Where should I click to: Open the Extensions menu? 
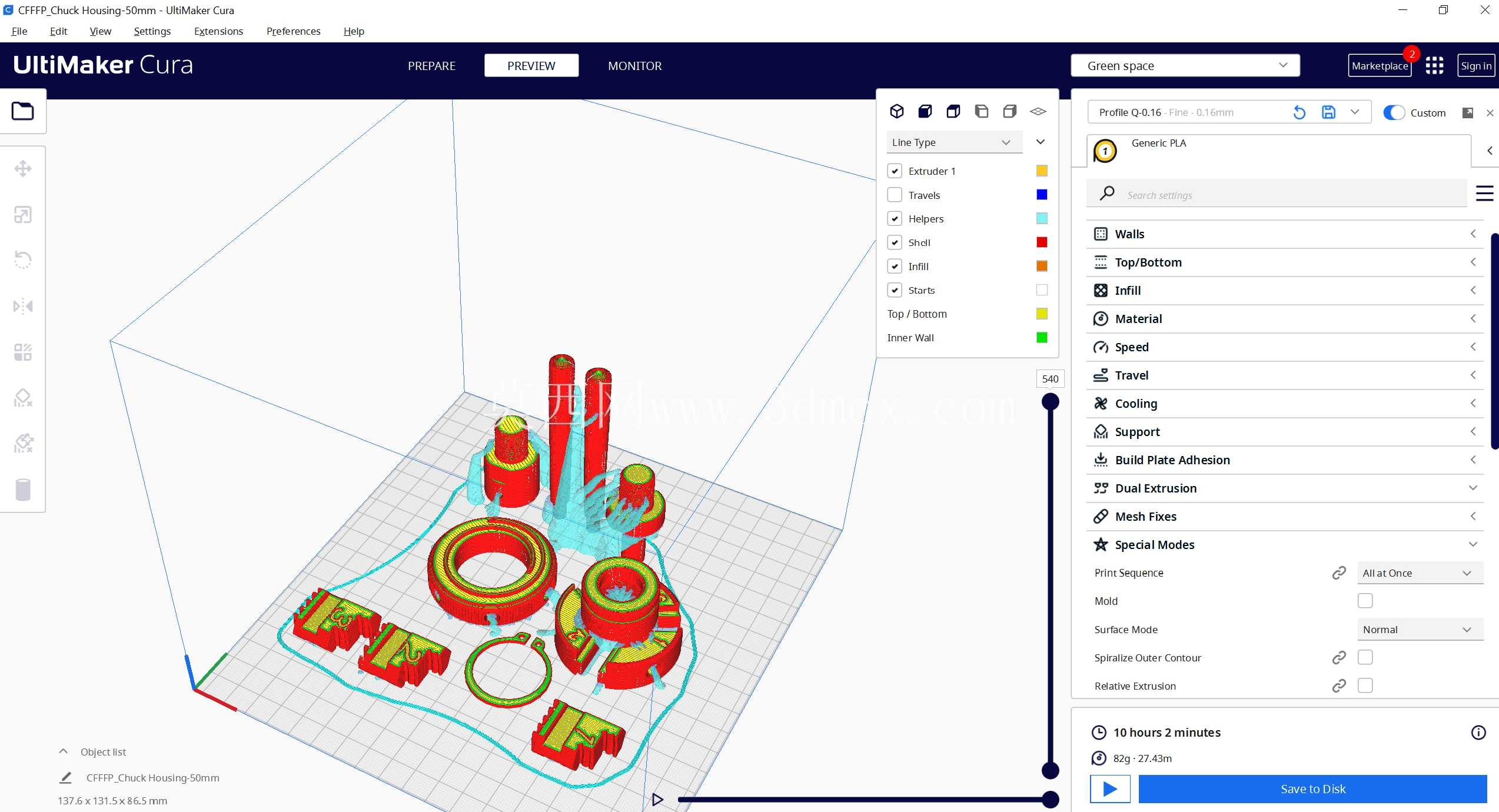point(218,31)
